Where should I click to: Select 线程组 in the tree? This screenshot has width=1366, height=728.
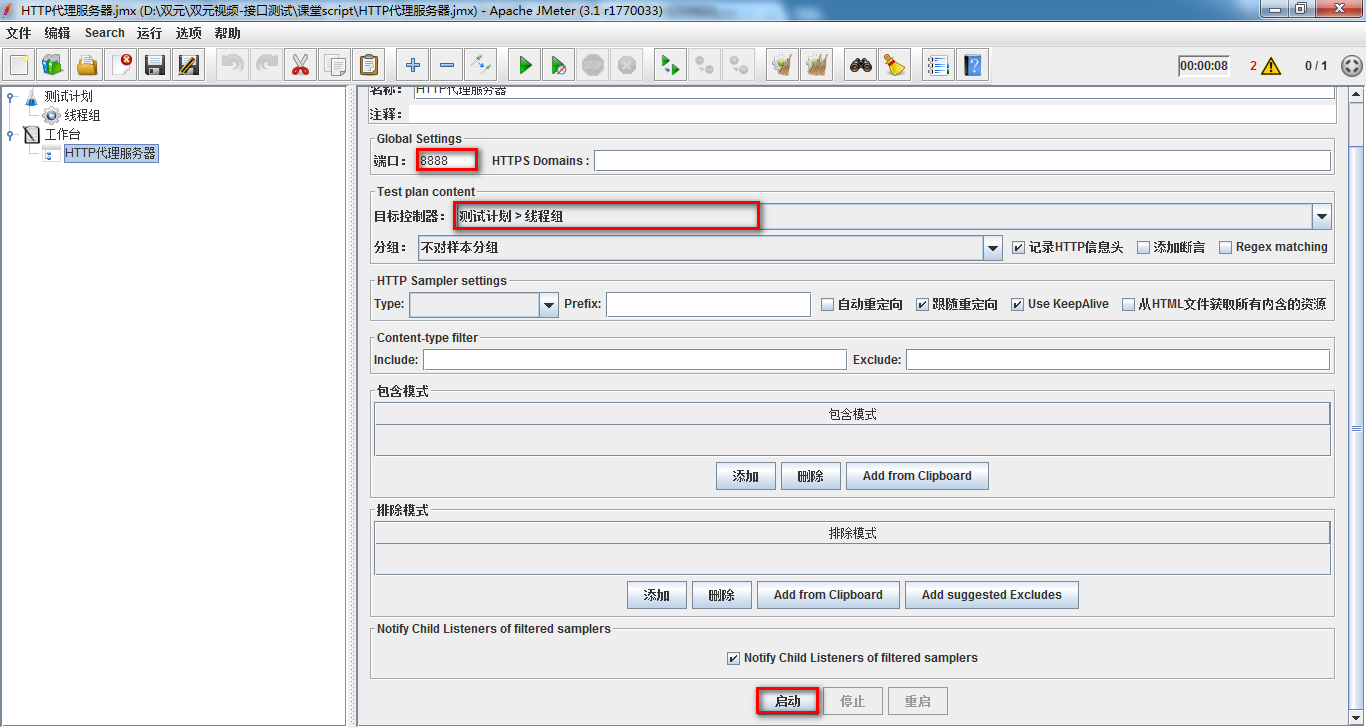tap(82, 115)
